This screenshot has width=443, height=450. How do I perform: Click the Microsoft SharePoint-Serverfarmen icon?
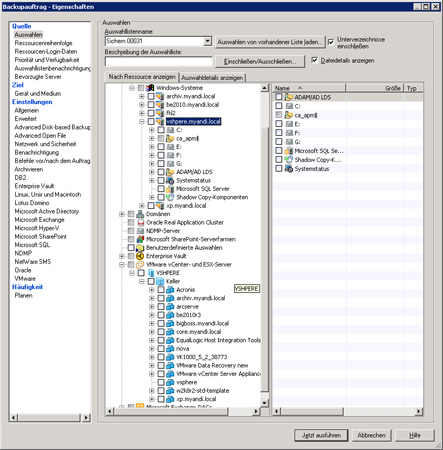click(x=140, y=239)
